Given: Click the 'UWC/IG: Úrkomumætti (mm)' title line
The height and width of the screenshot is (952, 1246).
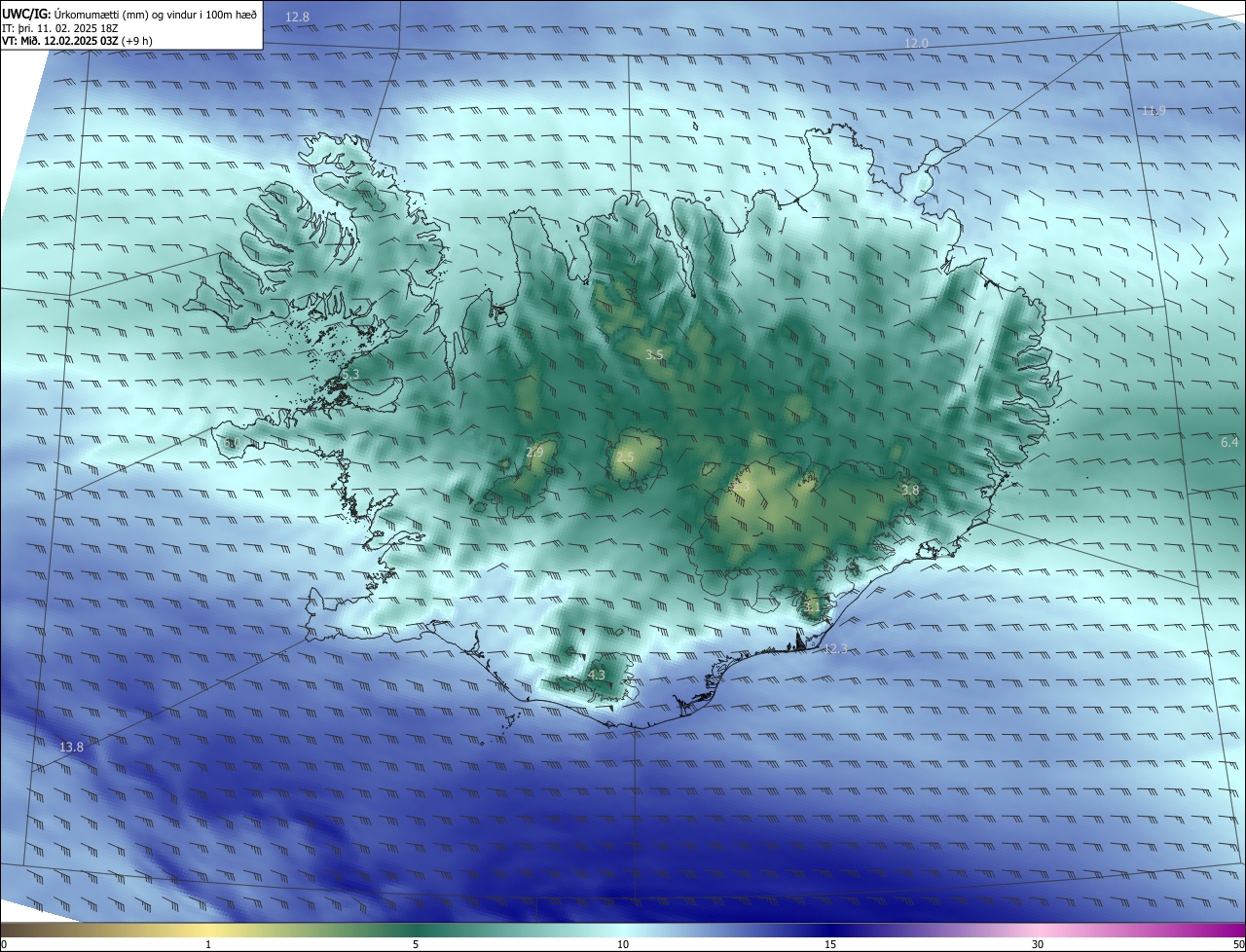Looking at the screenshot, I should (x=129, y=14).
